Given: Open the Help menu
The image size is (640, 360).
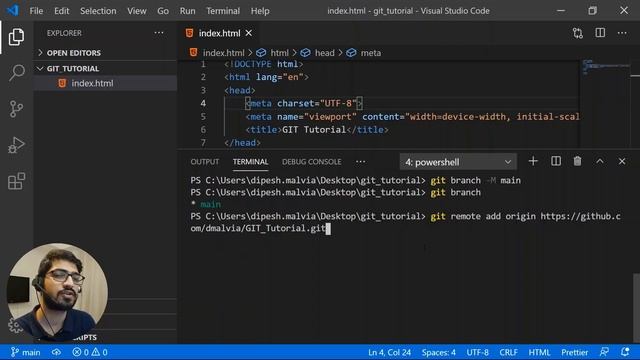Looking at the screenshot, I should click(260, 11).
